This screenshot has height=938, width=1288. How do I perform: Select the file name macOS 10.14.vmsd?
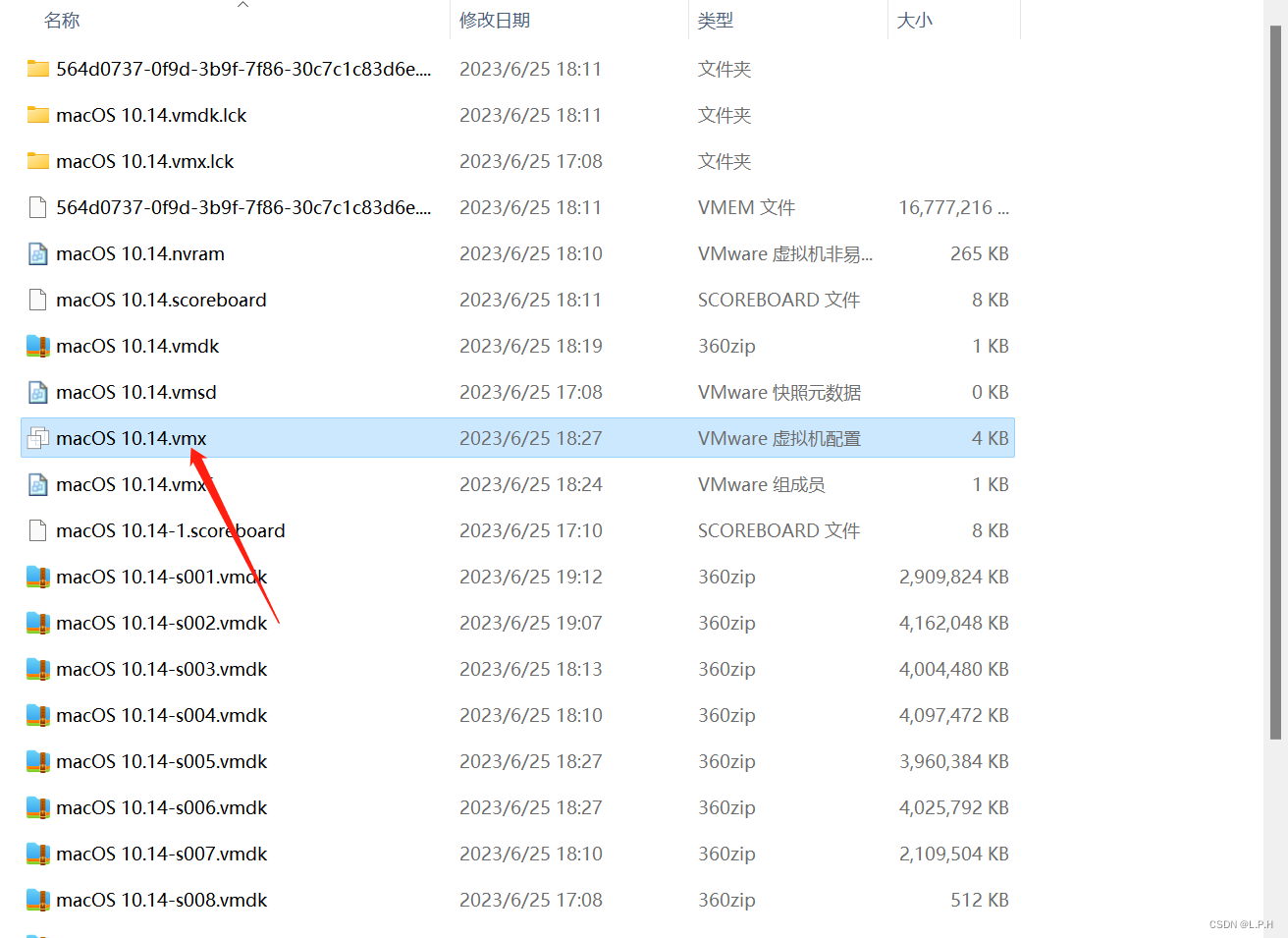(136, 392)
